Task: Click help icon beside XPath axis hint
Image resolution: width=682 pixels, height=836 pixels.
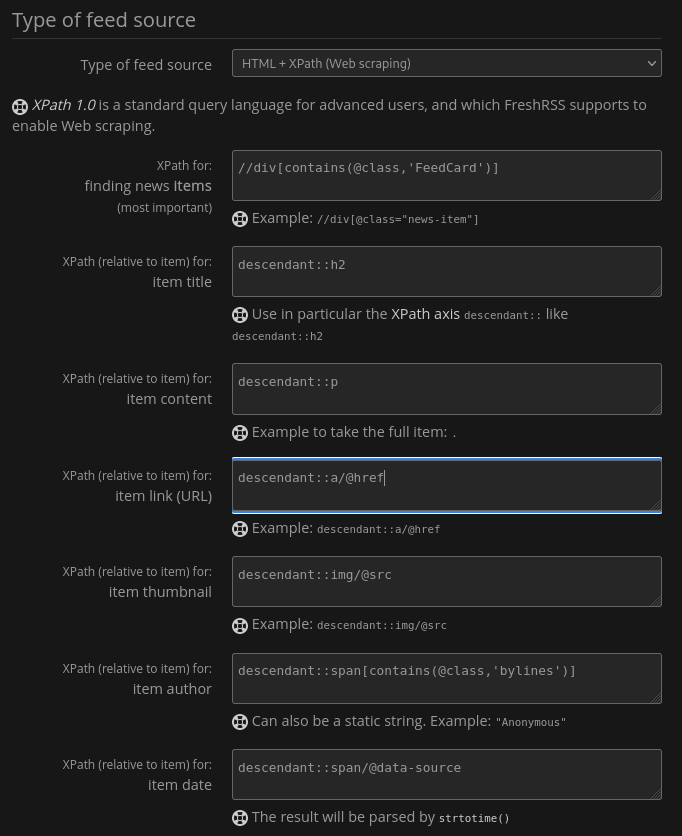Action: click(240, 315)
